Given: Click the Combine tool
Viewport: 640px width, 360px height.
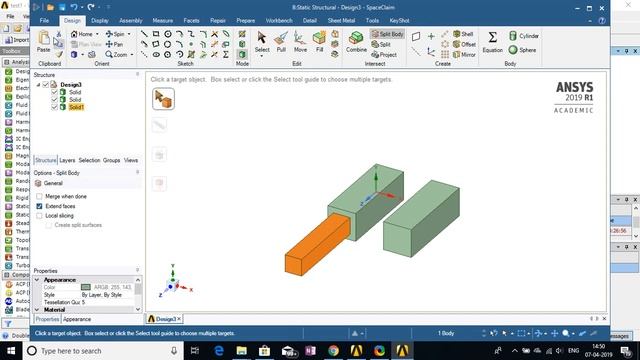Looking at the screenshot, I should [356, 42].
